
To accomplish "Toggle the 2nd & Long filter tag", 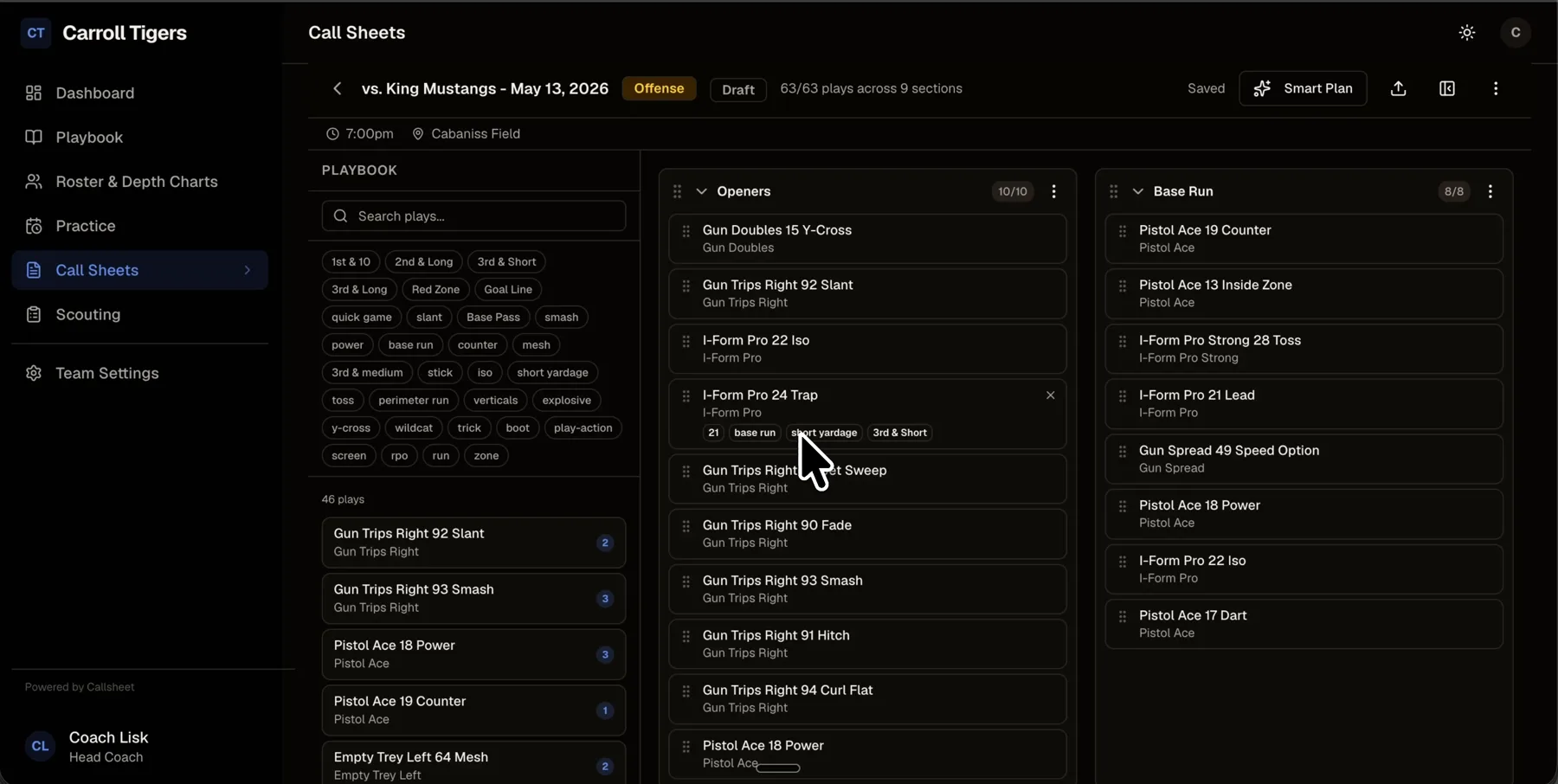I will (x=423, y=262).
